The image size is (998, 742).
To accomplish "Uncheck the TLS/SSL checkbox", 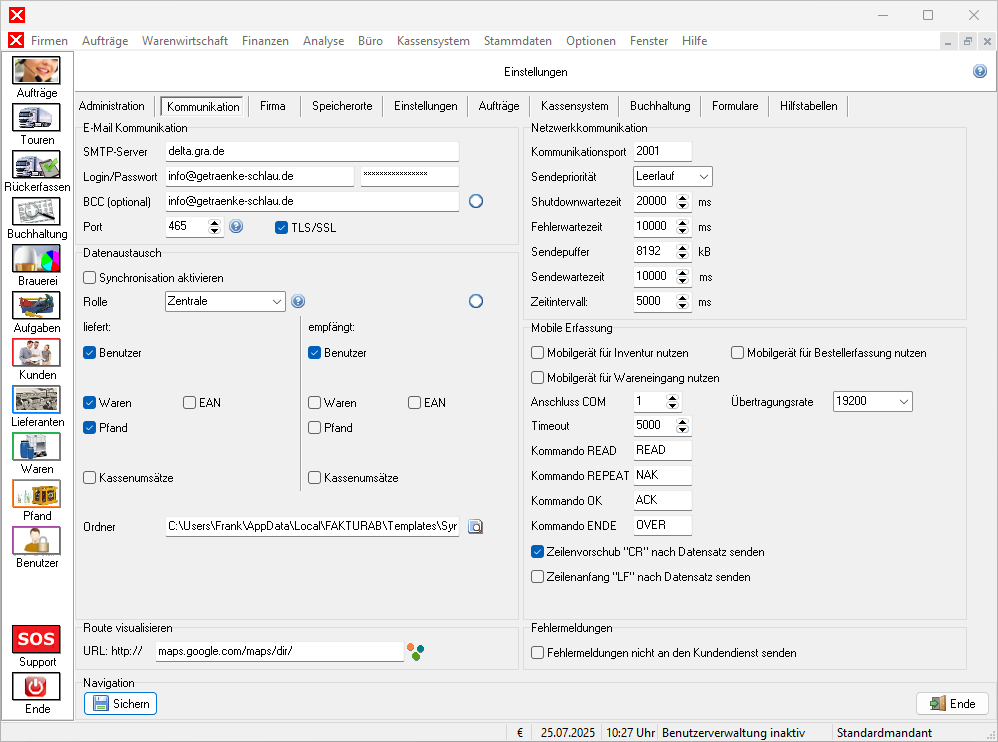I will pyautogui.click(x=282, y=227).
